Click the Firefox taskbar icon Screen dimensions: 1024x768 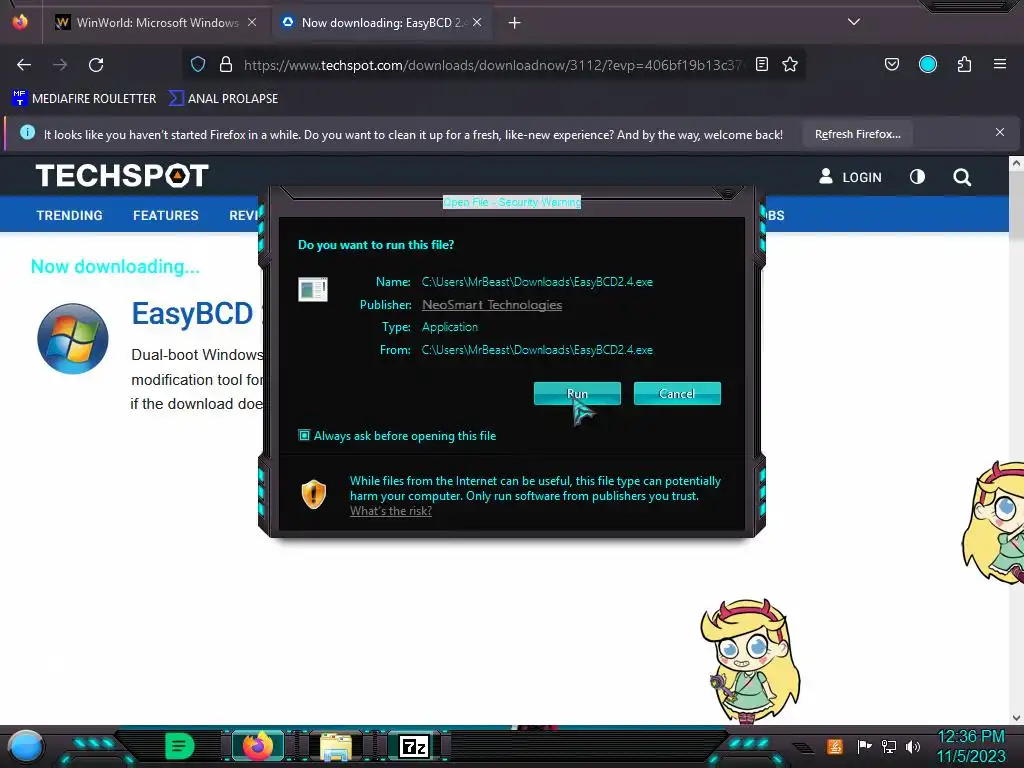pos(258,746)
